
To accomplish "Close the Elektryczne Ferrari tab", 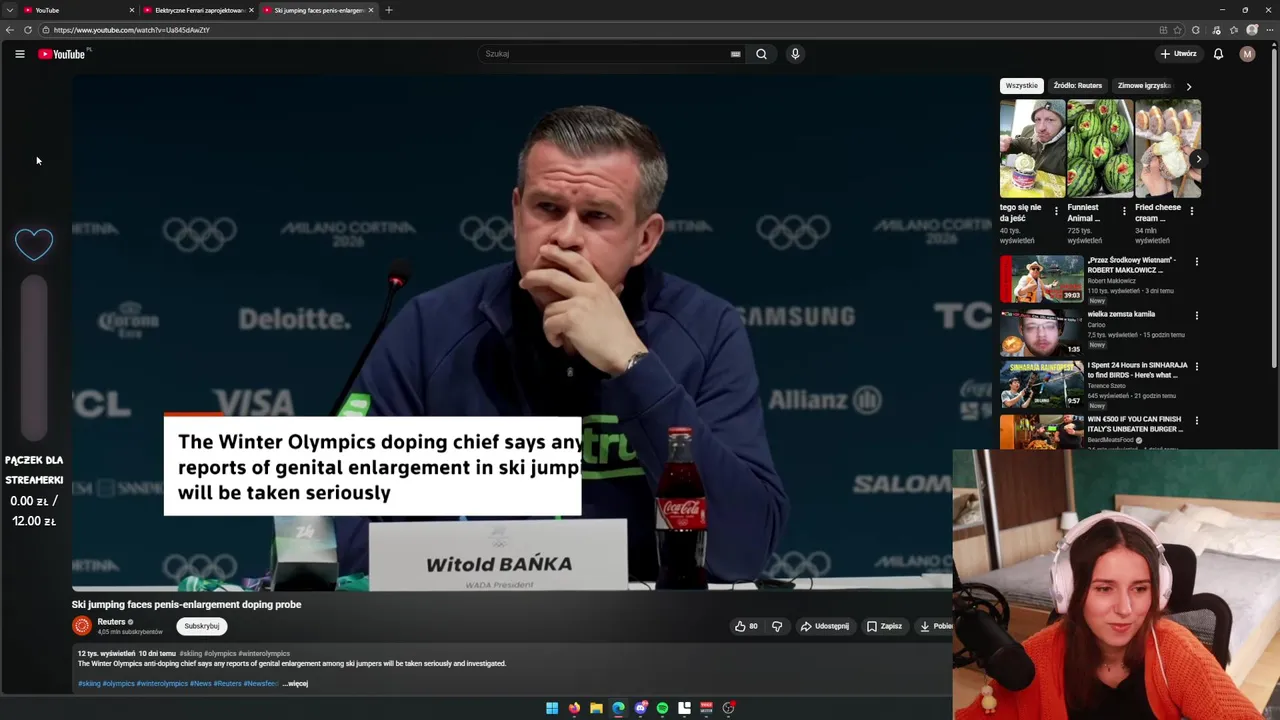I will 251,10.
